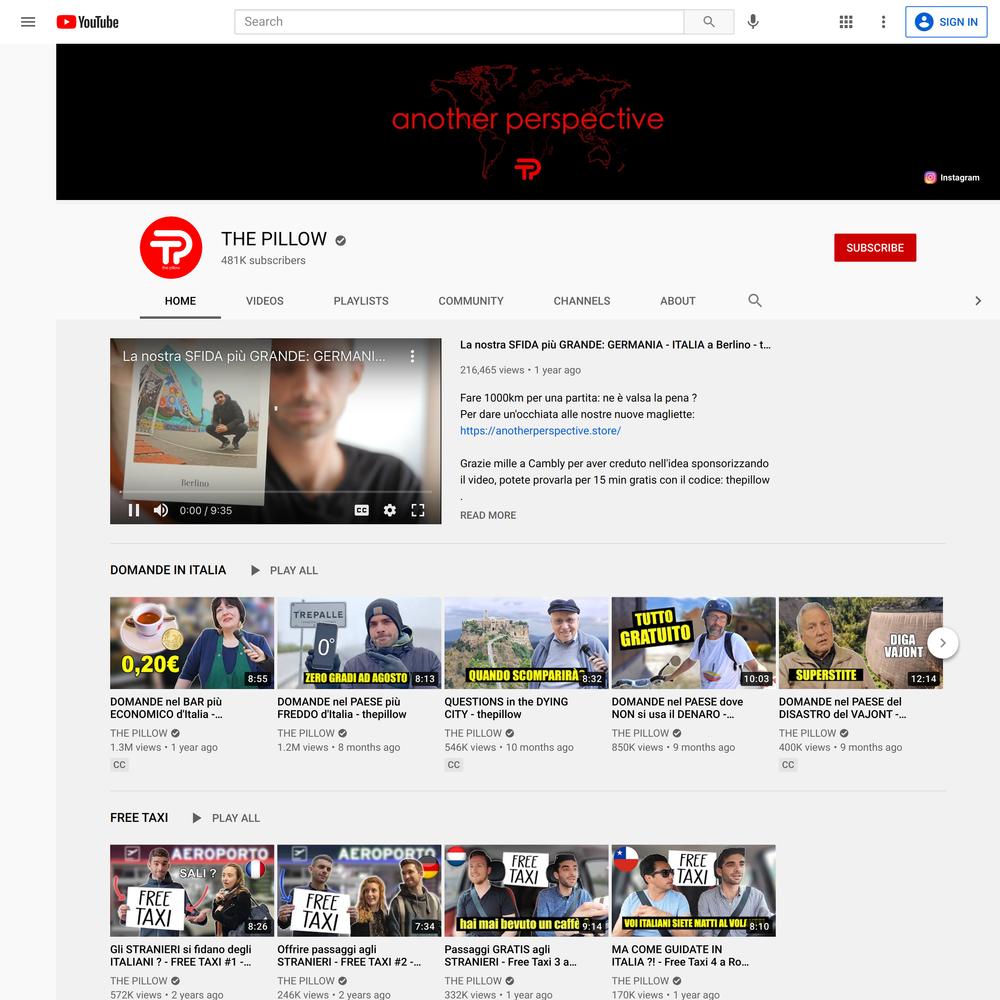This screenshot has height=1000, width=1000.
Task: Open the Instagram link on banner
Action: [952, 177]
